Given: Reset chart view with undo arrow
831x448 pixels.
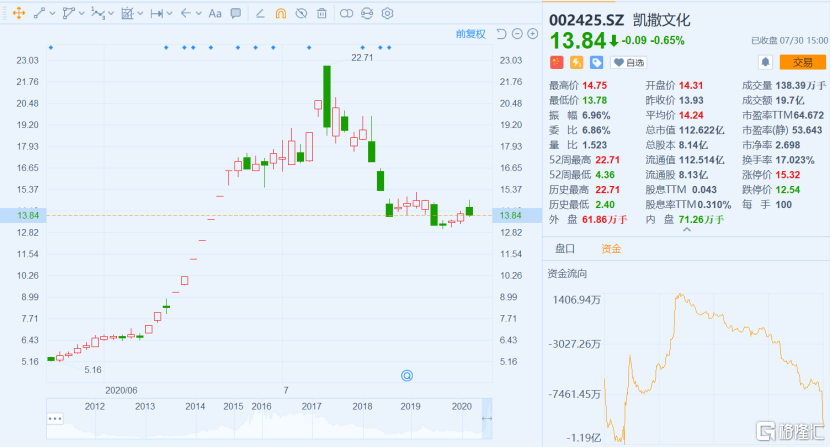Looking at the screenshot, I should pos(501,34).
